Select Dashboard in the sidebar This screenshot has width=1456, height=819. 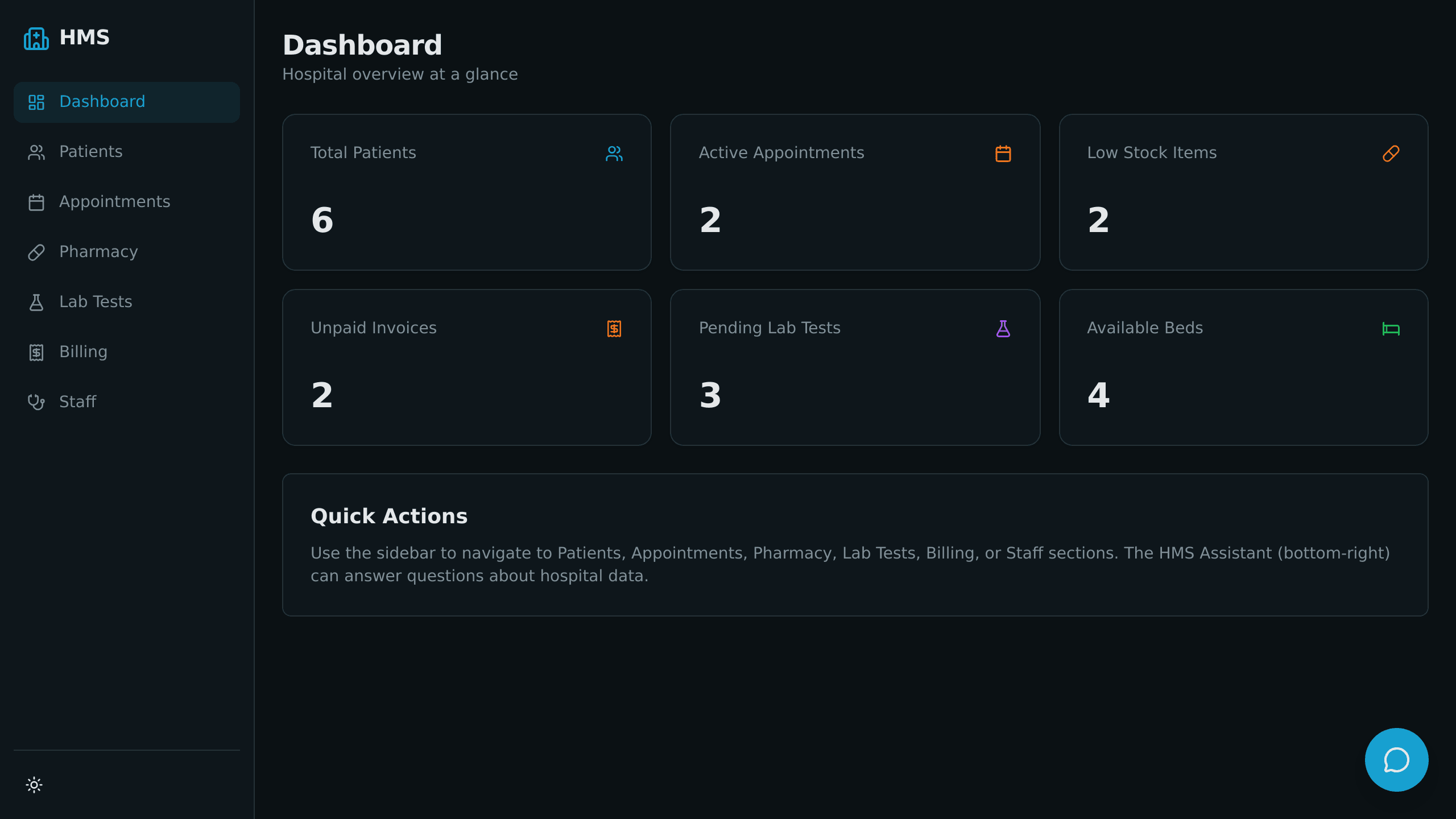pyautogui.click(x=127, y=102)
